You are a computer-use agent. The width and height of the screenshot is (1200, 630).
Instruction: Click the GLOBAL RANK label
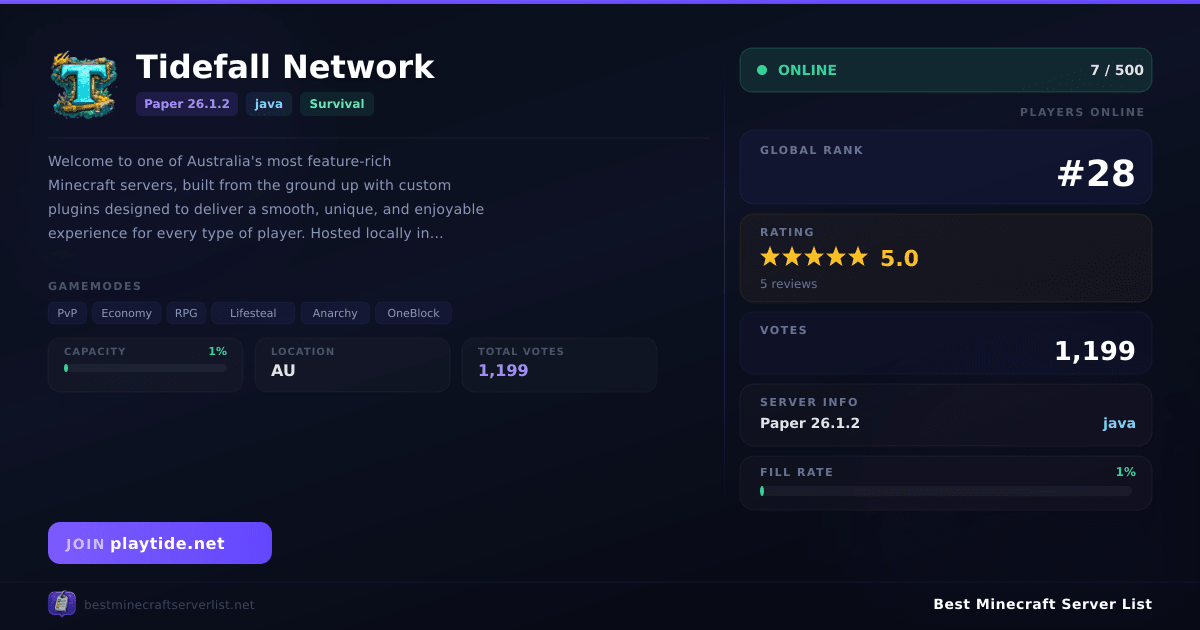point(812,150)
